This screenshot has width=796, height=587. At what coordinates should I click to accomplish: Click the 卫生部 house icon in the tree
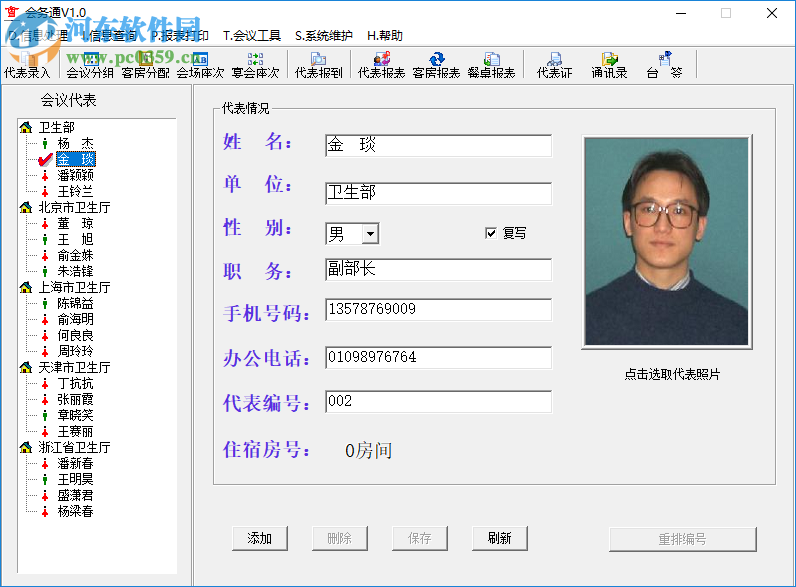point(26,127)
